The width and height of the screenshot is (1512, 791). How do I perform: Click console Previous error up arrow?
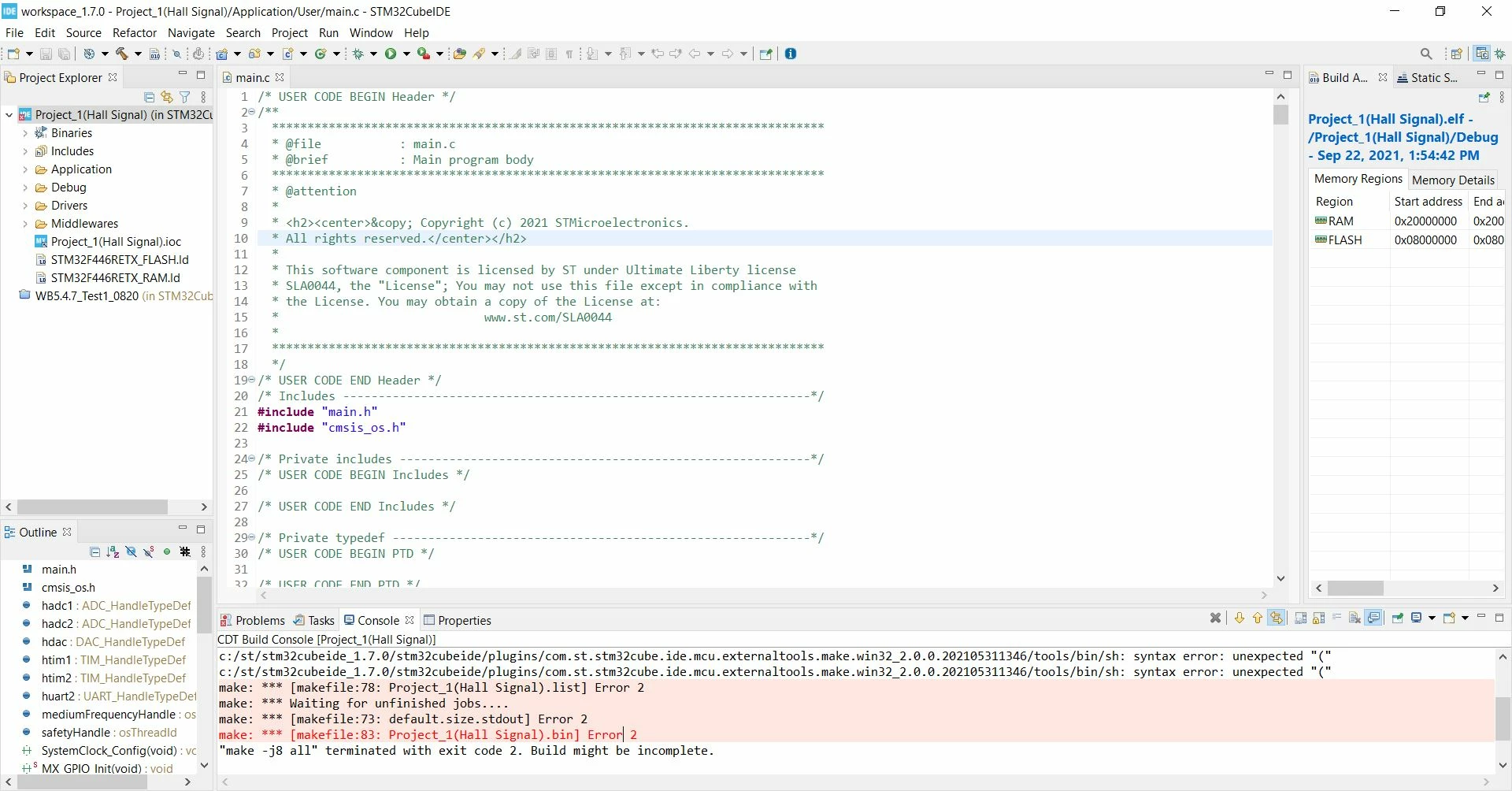coord(1258,618)
